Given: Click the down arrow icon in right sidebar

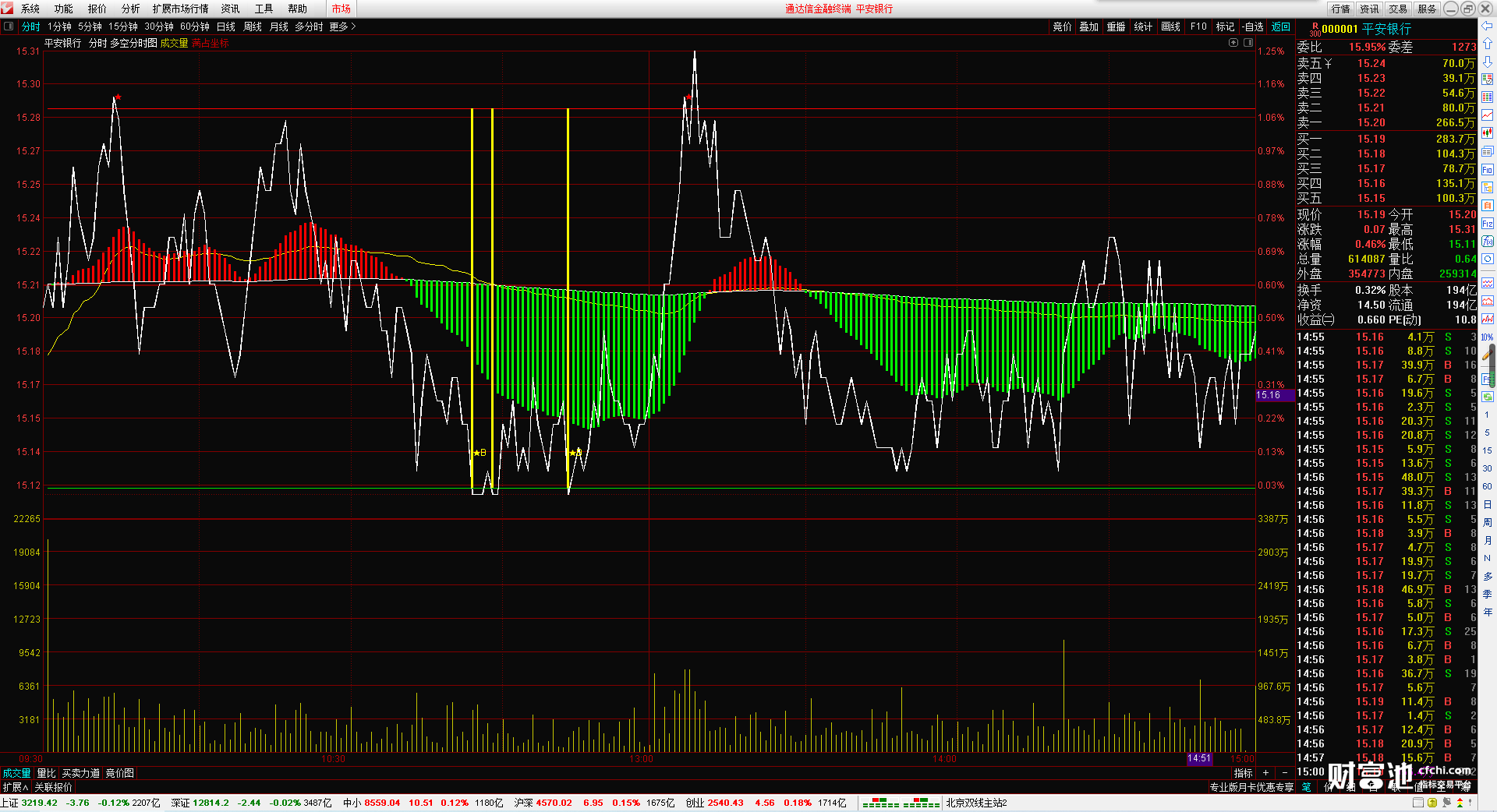Looking at the screenshot, I should click(1488, 62).
